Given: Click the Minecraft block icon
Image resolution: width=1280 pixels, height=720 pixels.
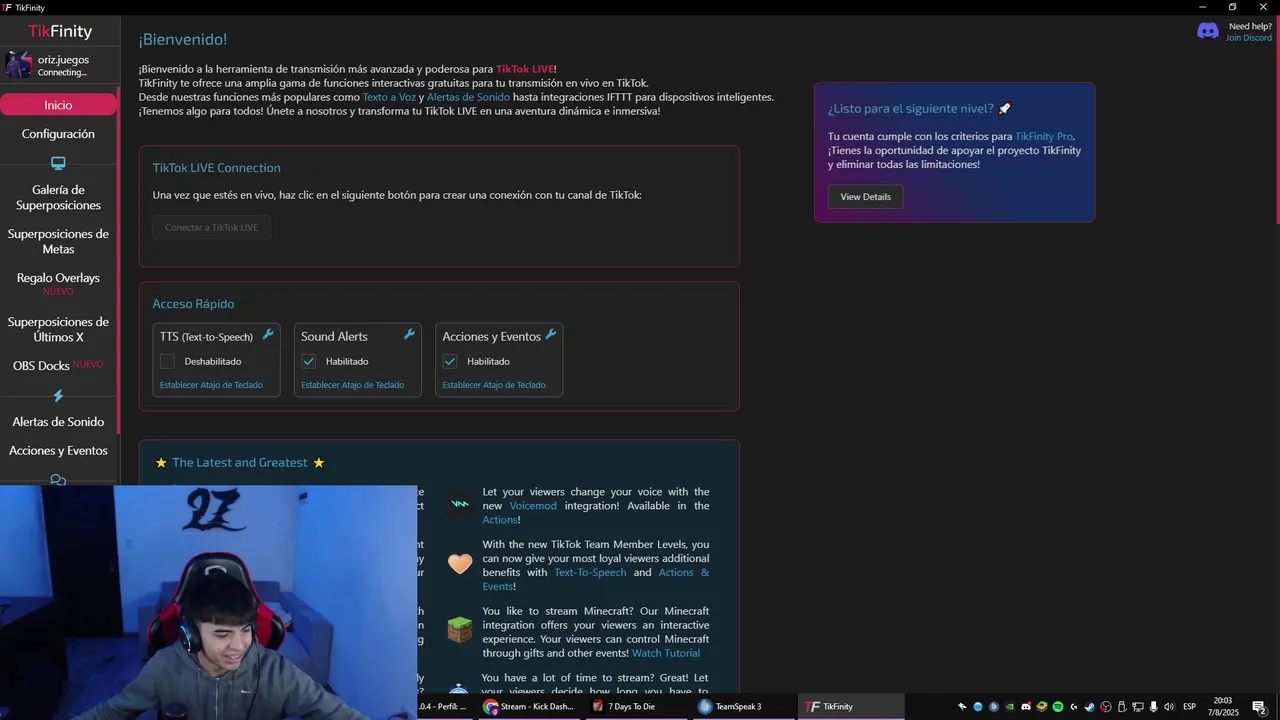Looking at the screenshot, I should 459,630.
